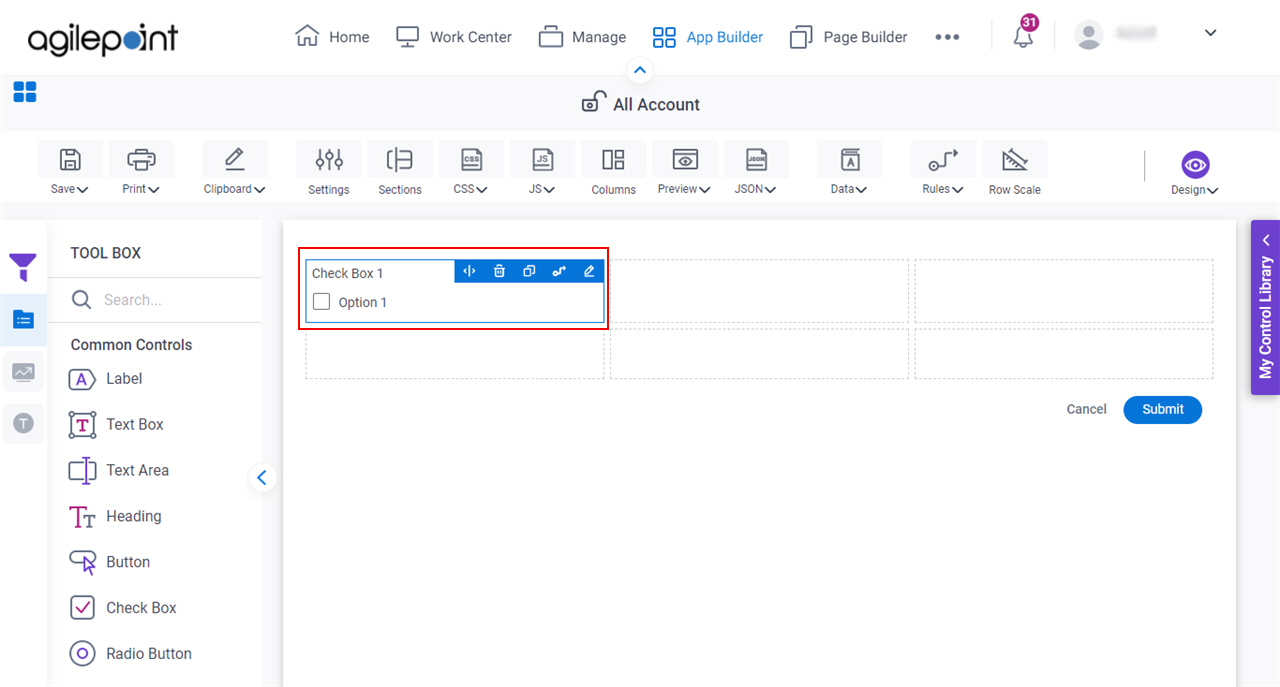
Task: Duplicate Check Box 1 with the copy icon
Action: point(529,270)
